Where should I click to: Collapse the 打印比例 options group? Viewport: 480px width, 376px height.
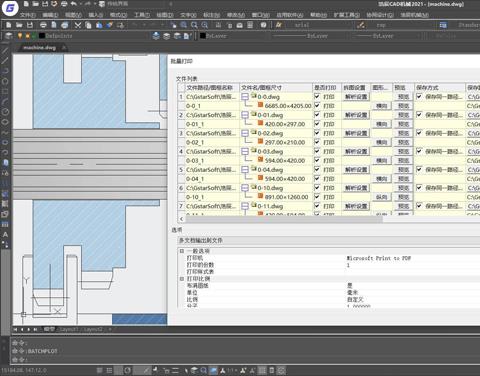coord(182,278)
